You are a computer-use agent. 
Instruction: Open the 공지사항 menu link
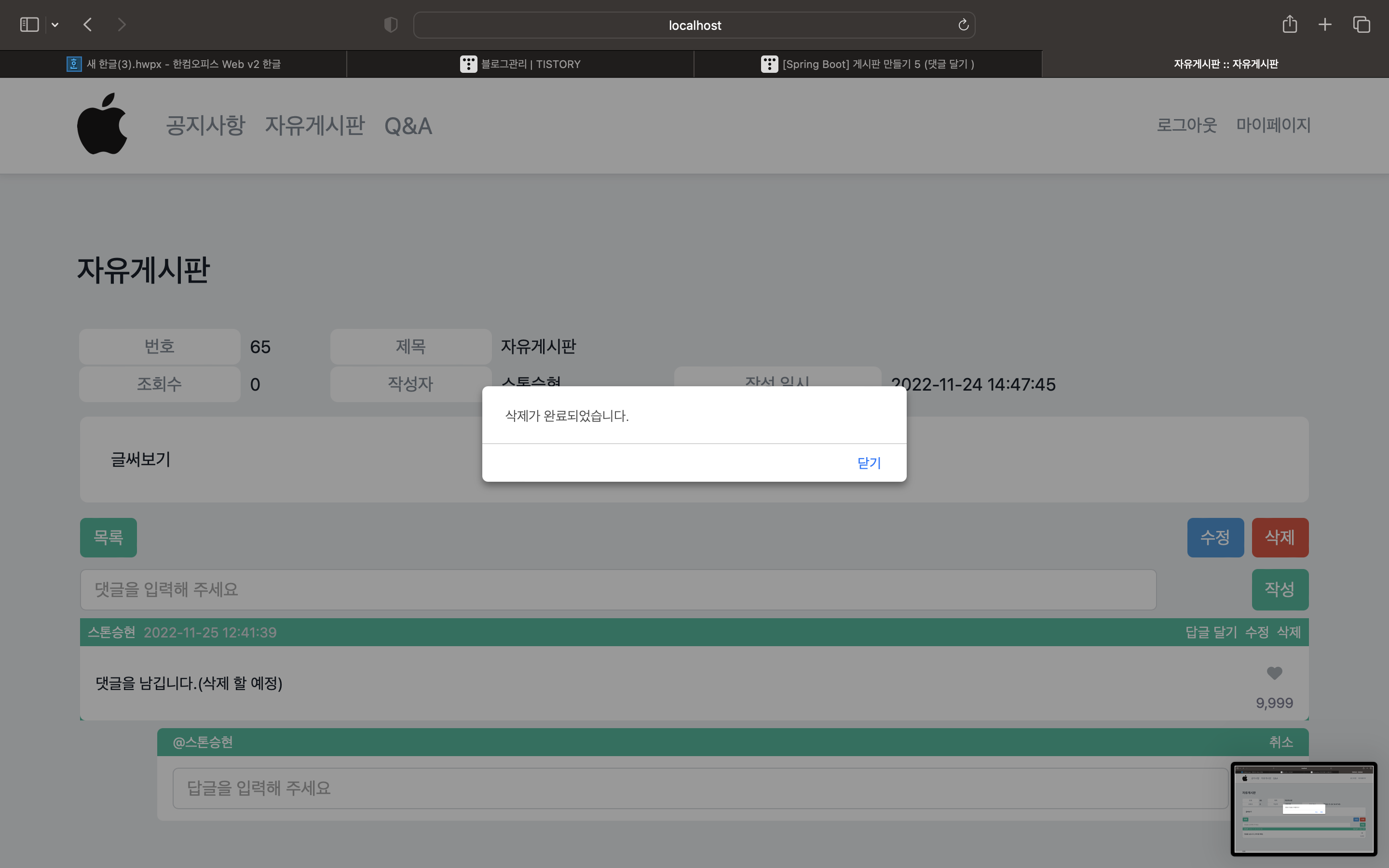205,125
